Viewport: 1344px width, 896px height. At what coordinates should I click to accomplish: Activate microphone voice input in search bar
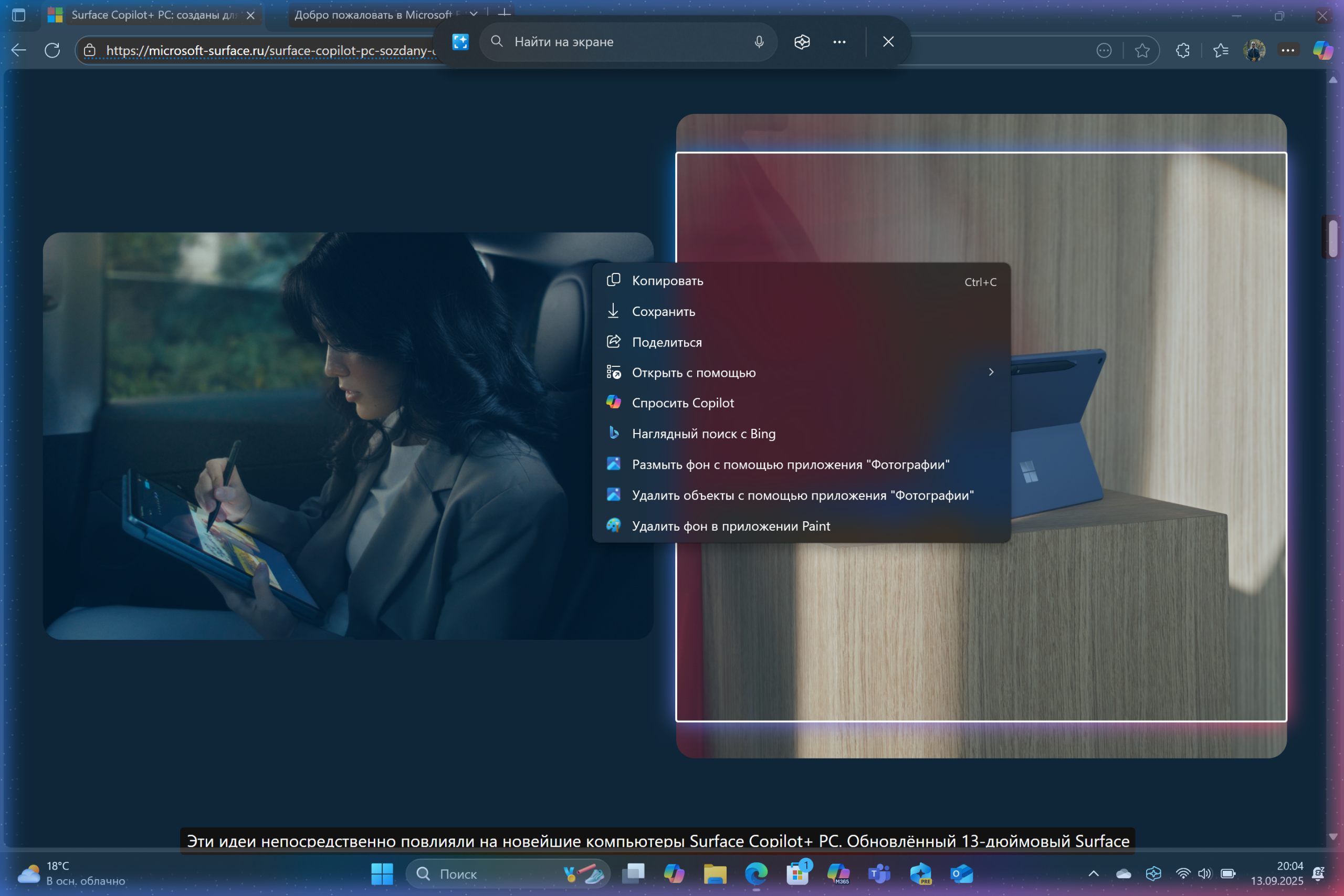pyautogui.click(x=759, y=41)
